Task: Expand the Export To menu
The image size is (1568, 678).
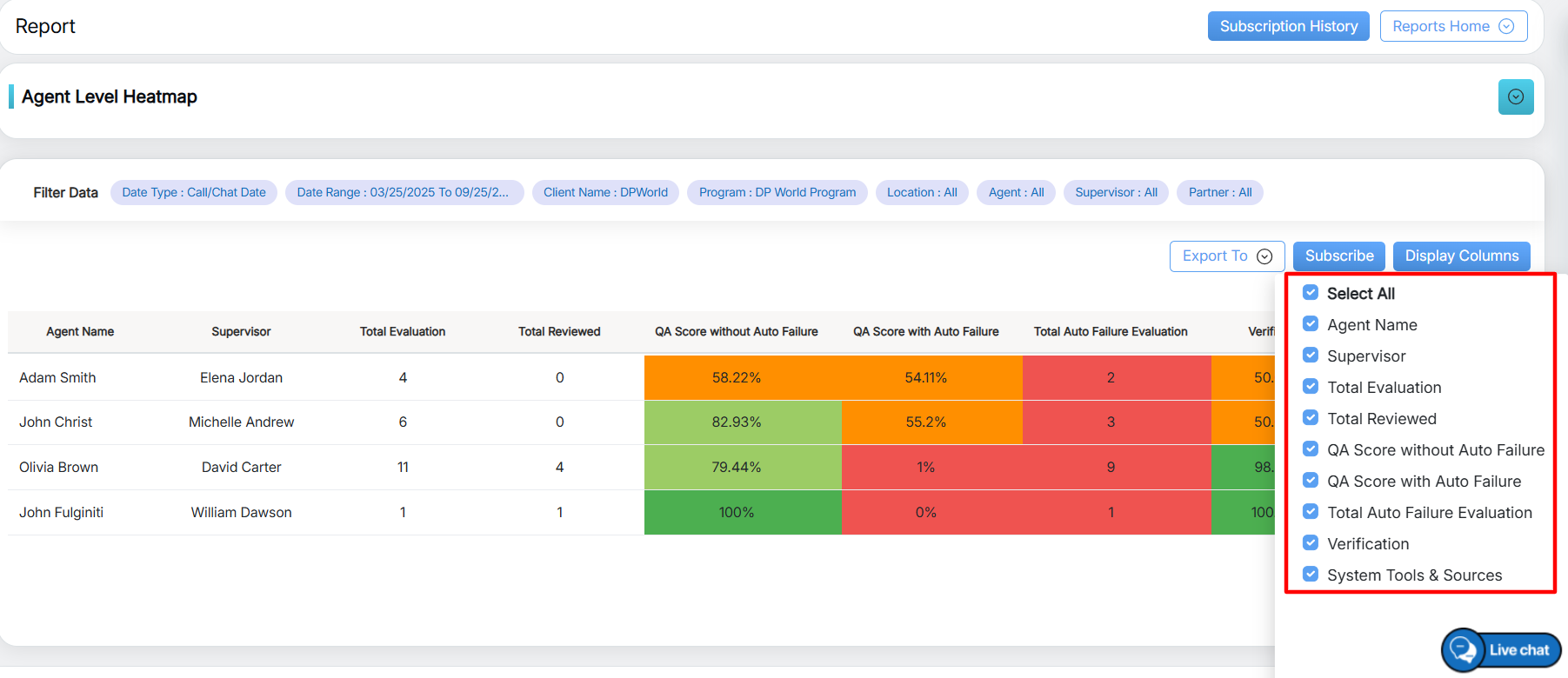Action: (1226, 256)
